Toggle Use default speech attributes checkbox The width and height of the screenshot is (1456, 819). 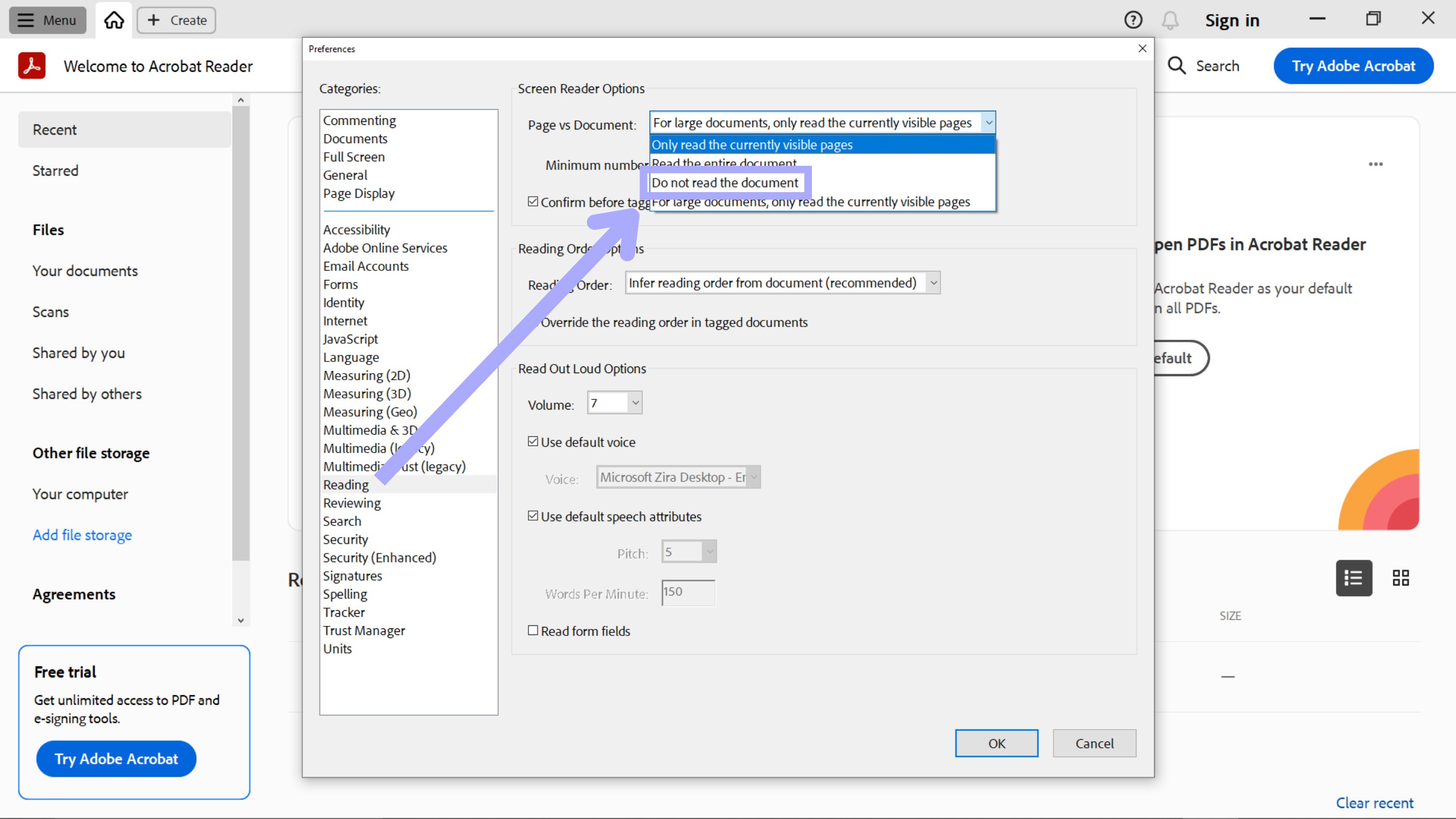pos(533,516)
